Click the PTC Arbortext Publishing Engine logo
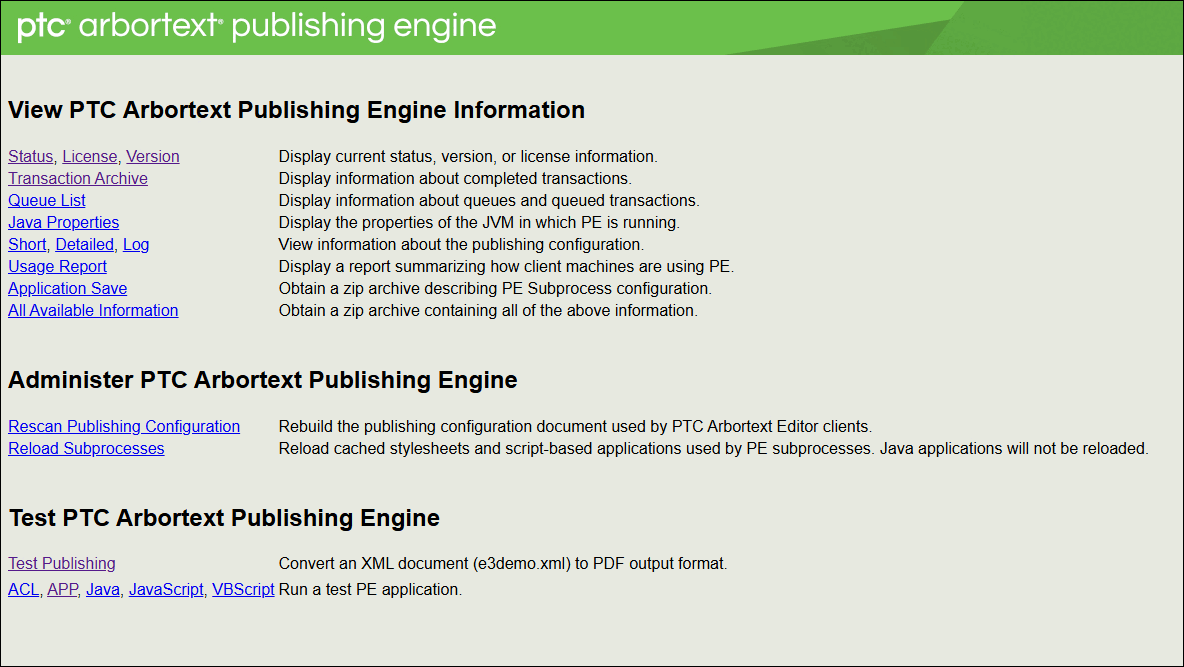 click(x=257, y=26)
